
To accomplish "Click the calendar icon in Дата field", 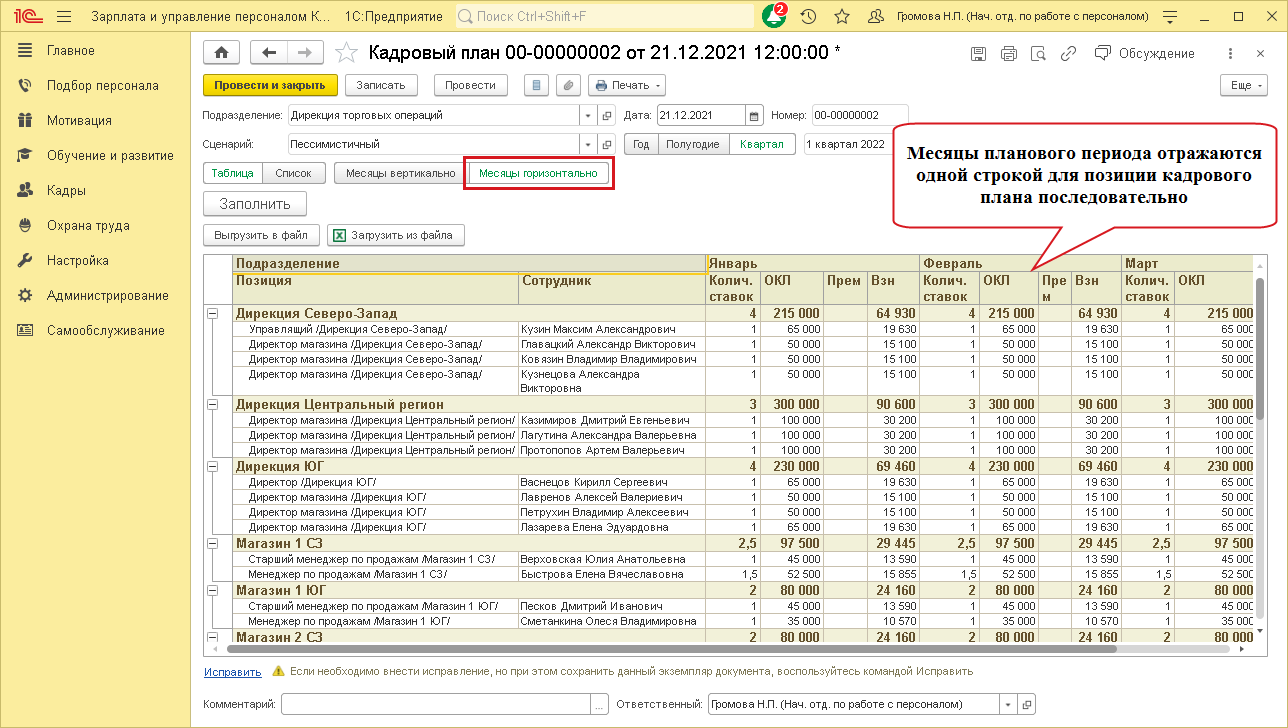I will point(755,115).
